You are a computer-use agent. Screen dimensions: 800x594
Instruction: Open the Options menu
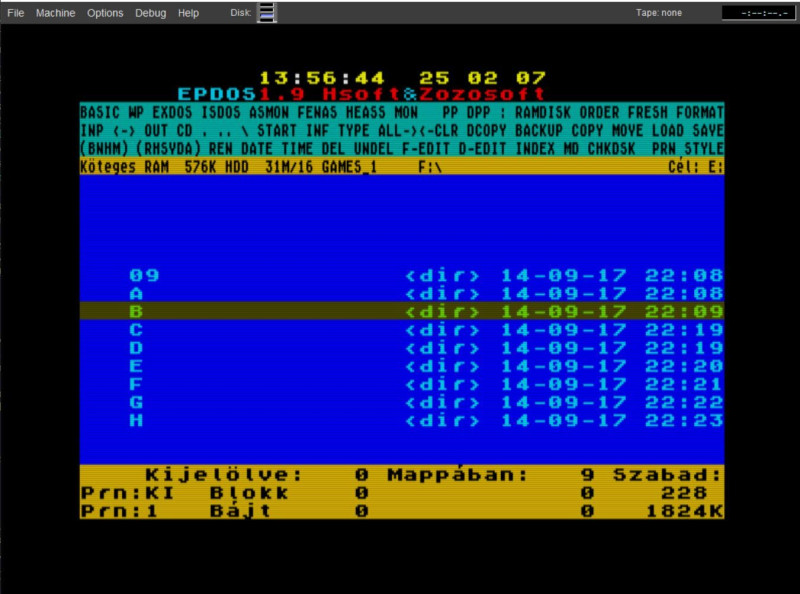point(105,13)
